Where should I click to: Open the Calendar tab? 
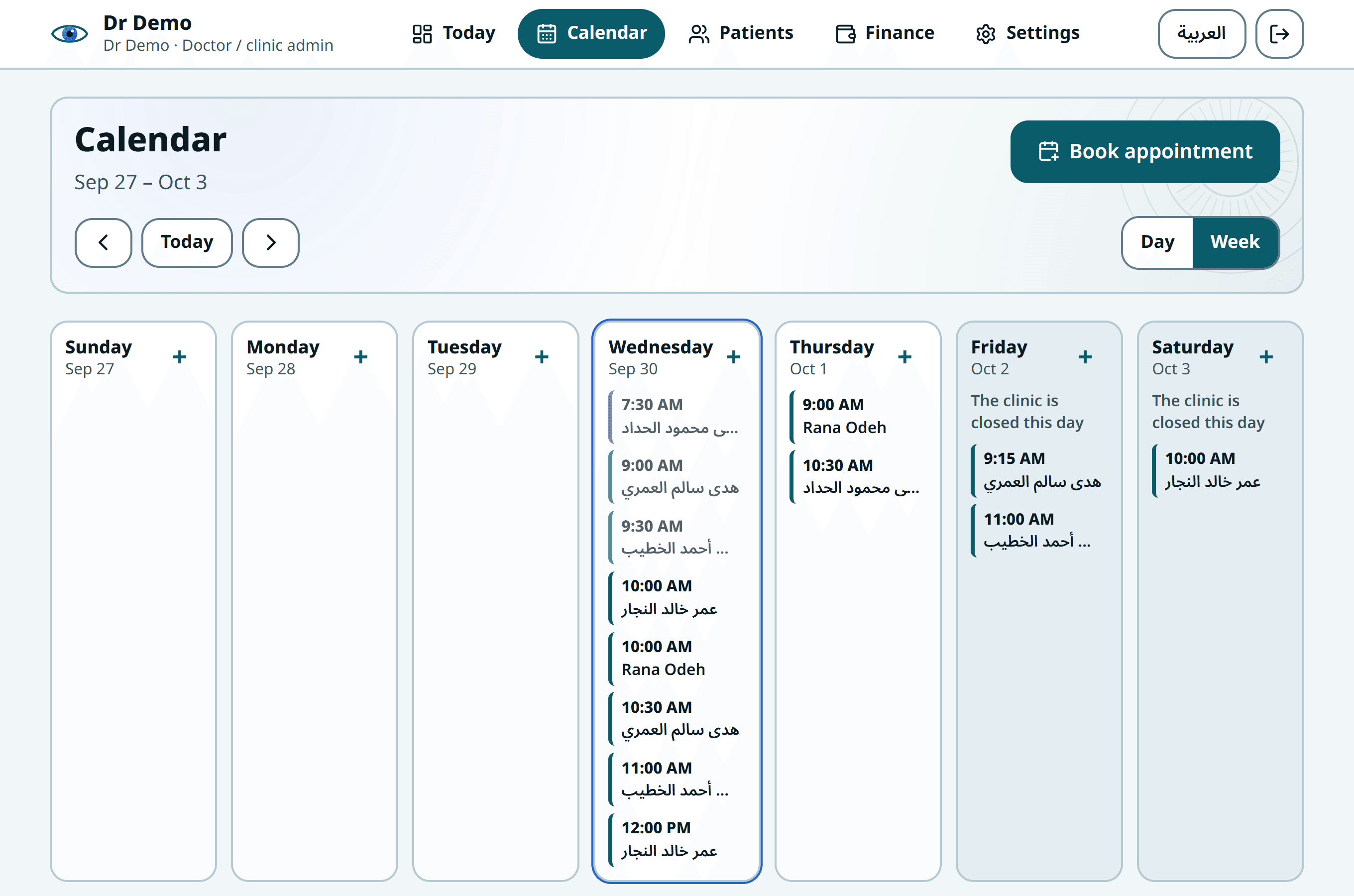pos(591,33)
